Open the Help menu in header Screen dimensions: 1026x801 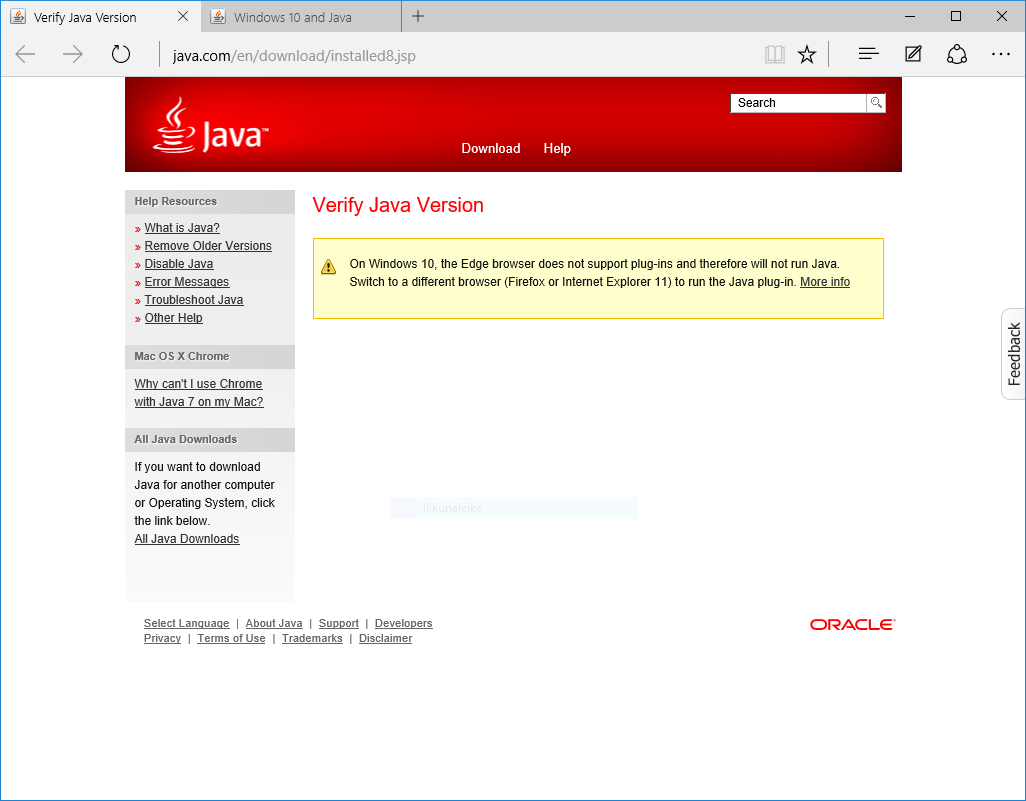point(557,149)
